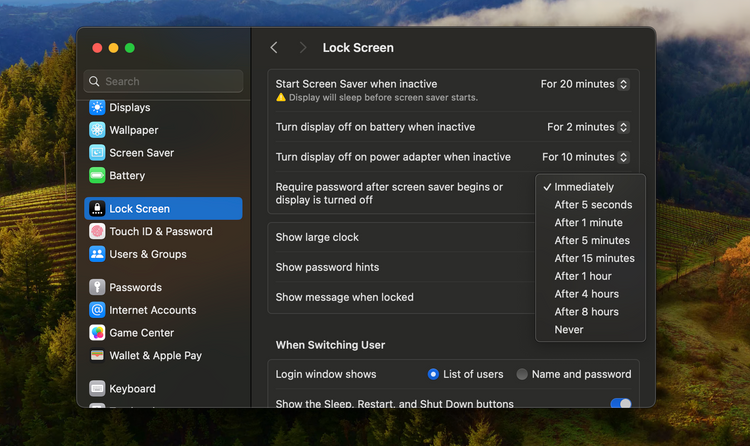Click the Game Center icon
The width and height of the screenshot is (750, 446).
(x=97, y=333)
